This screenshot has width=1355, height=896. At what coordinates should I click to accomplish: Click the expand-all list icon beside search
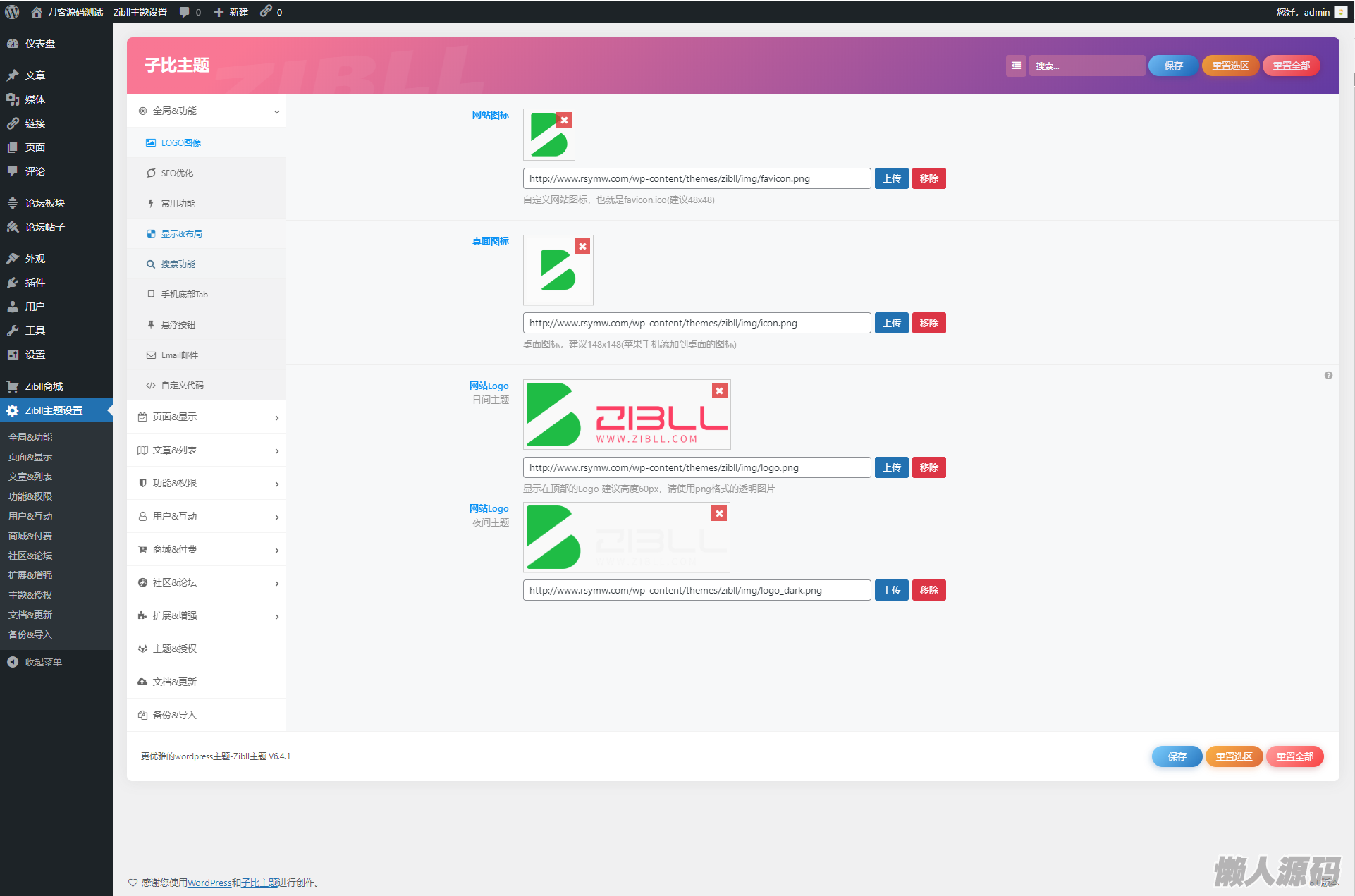click(1016, 66)
